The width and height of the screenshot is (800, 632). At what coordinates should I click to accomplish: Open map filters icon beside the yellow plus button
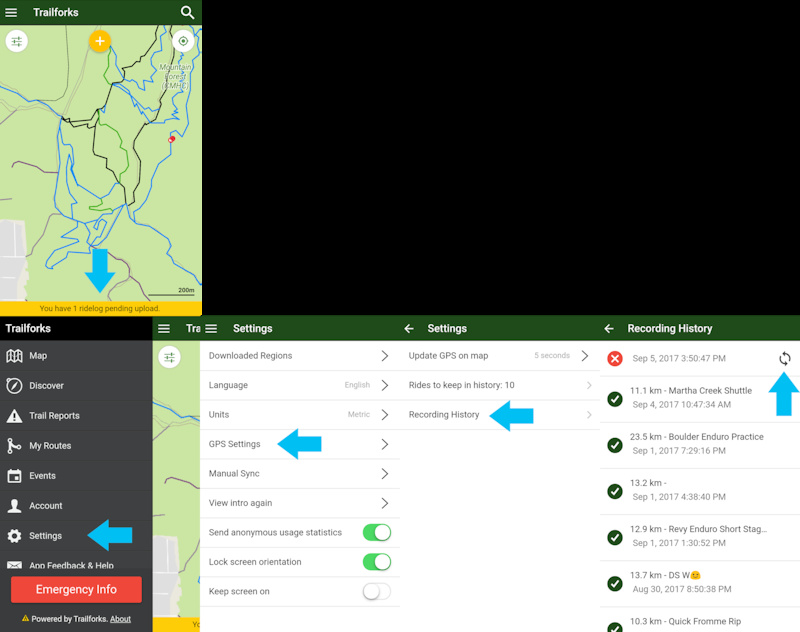pos(17,41)
